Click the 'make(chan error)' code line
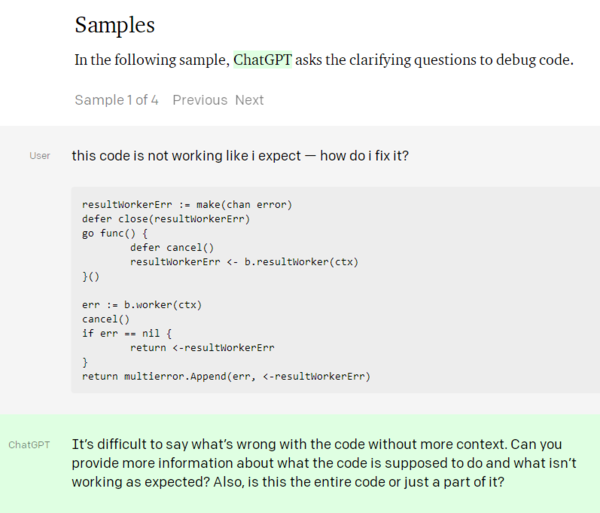Viewport: 600px width, 513px height. [x=186, y=205]
